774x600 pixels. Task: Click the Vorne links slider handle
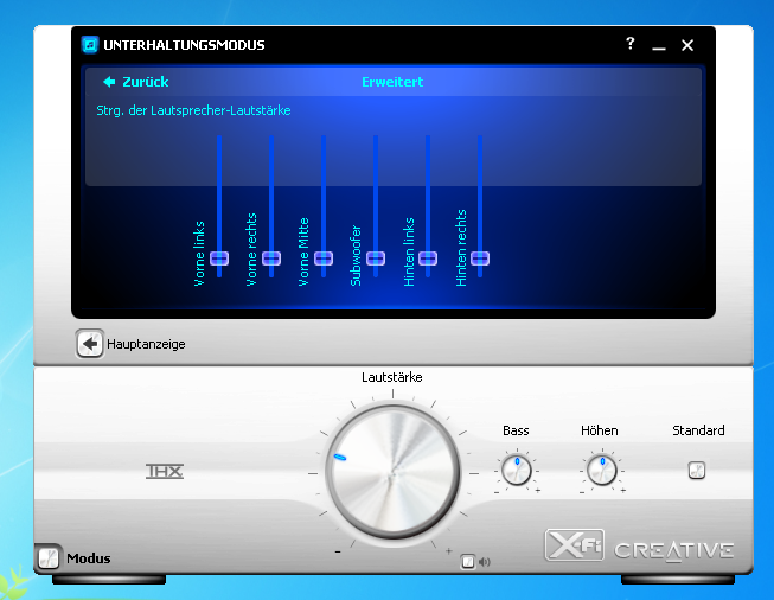tap(219, 258)
